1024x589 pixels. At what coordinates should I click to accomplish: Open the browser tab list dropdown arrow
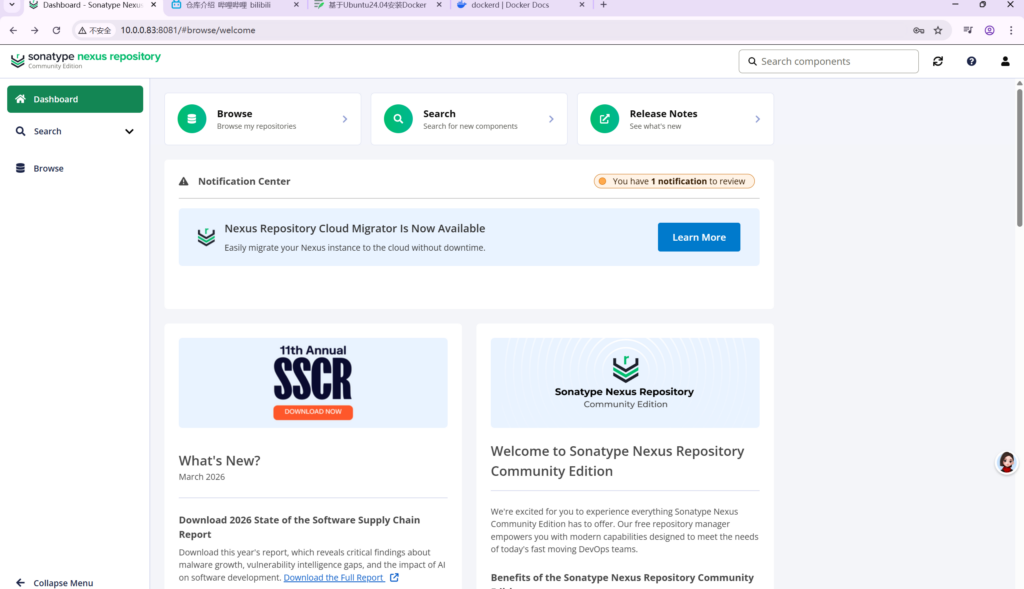point(11,5)
